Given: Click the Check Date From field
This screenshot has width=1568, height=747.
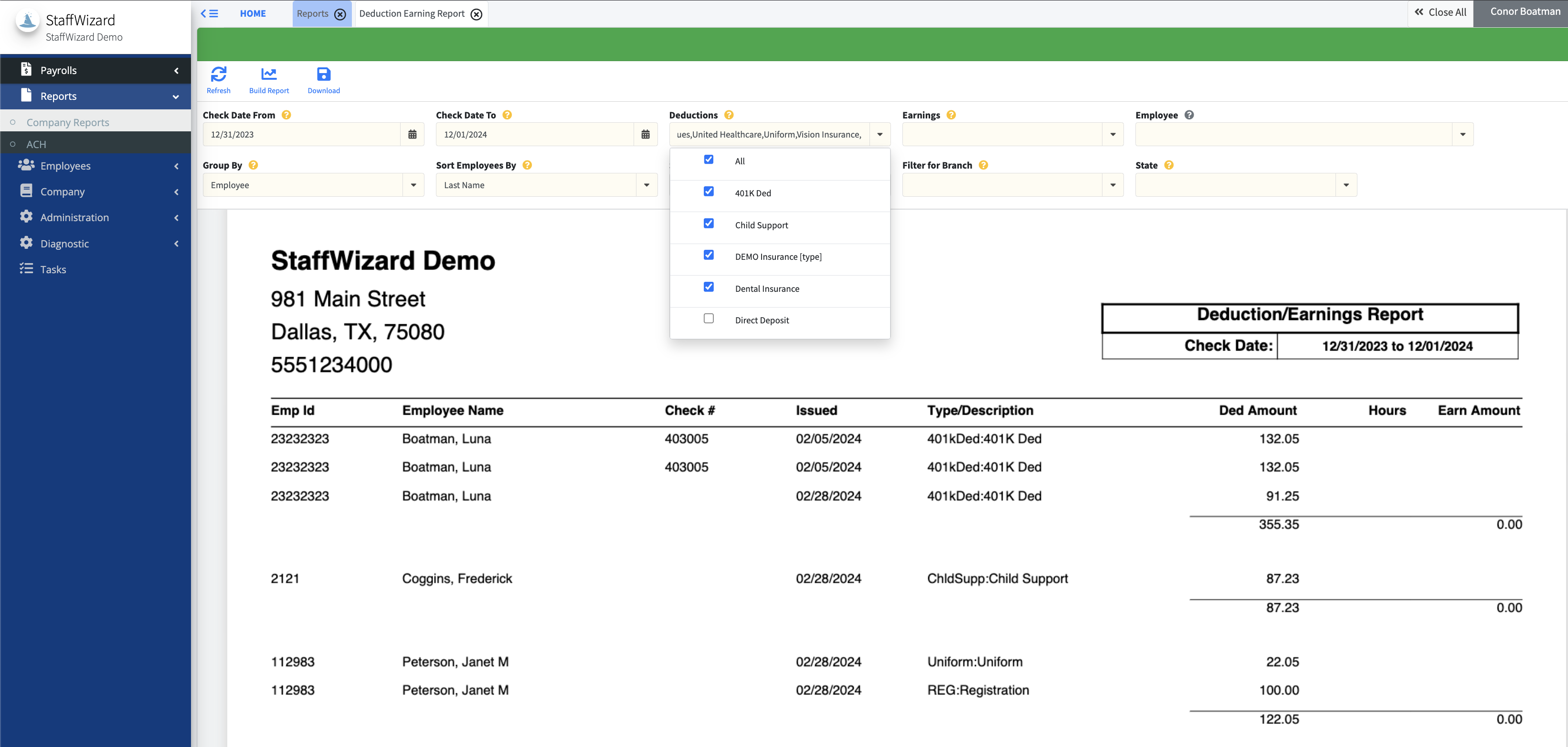Looking at the screenshot, I should (x=301, y=135).
